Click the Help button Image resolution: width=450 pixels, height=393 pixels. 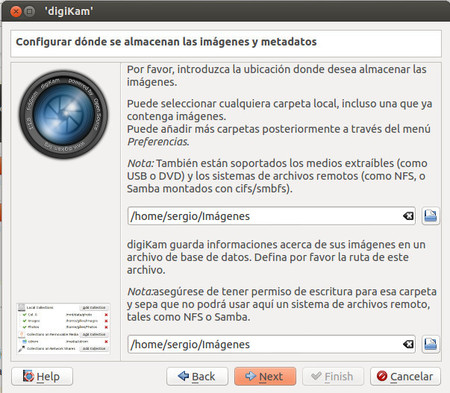pyautogui.click(x=42, y=376)
